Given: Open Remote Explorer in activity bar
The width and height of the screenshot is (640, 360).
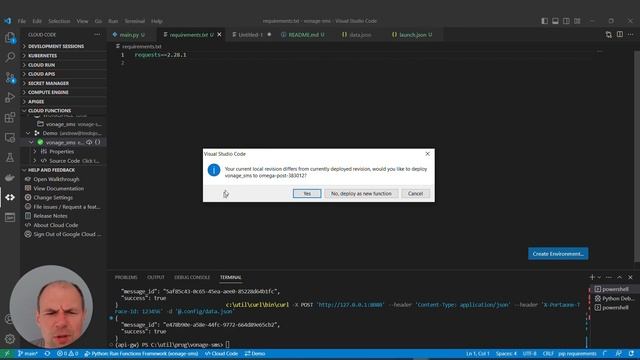Looking at the screenshot, I should [10, 138].
